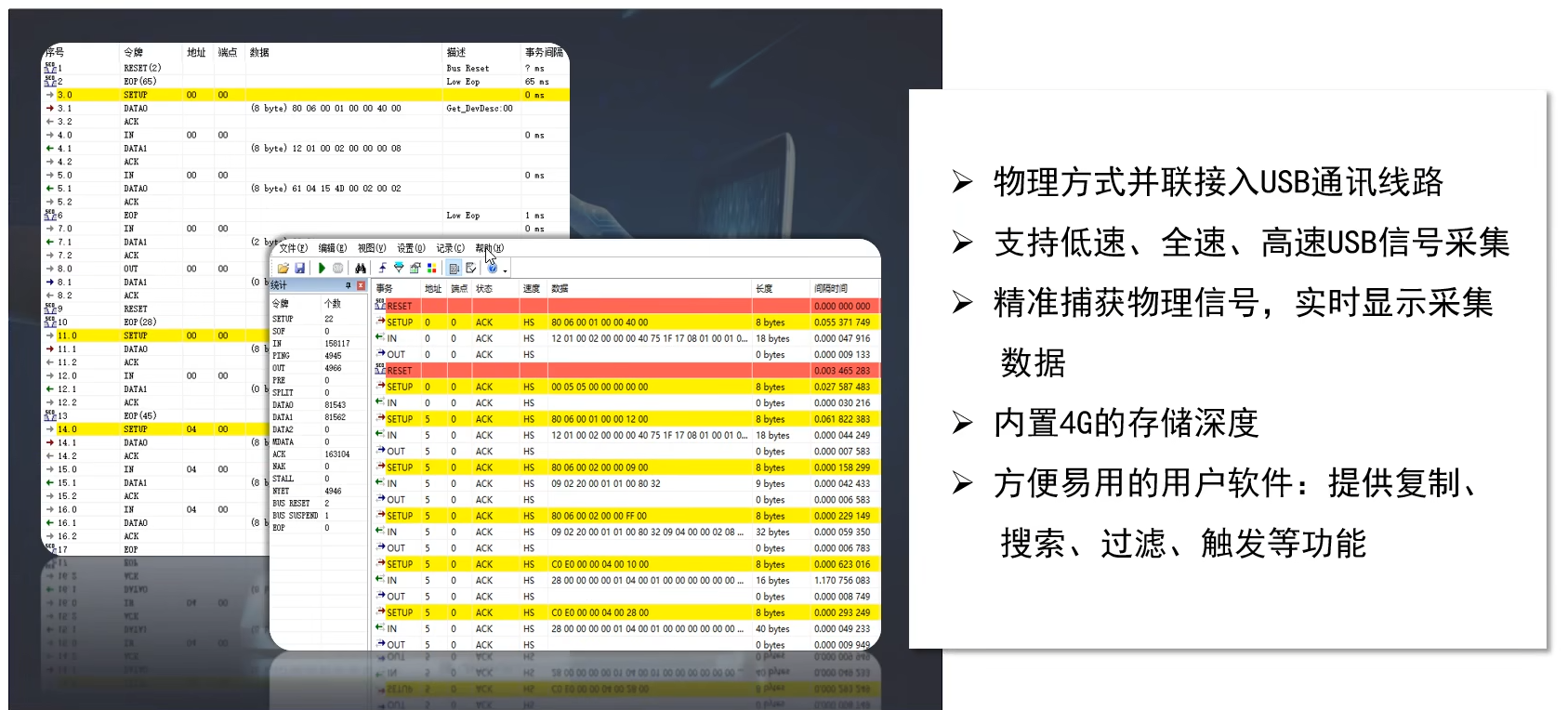Image resolution: width=1568 pixels, height=710 pixels.
Task: Open the 设置(O) menu
Action: point(411,248)
